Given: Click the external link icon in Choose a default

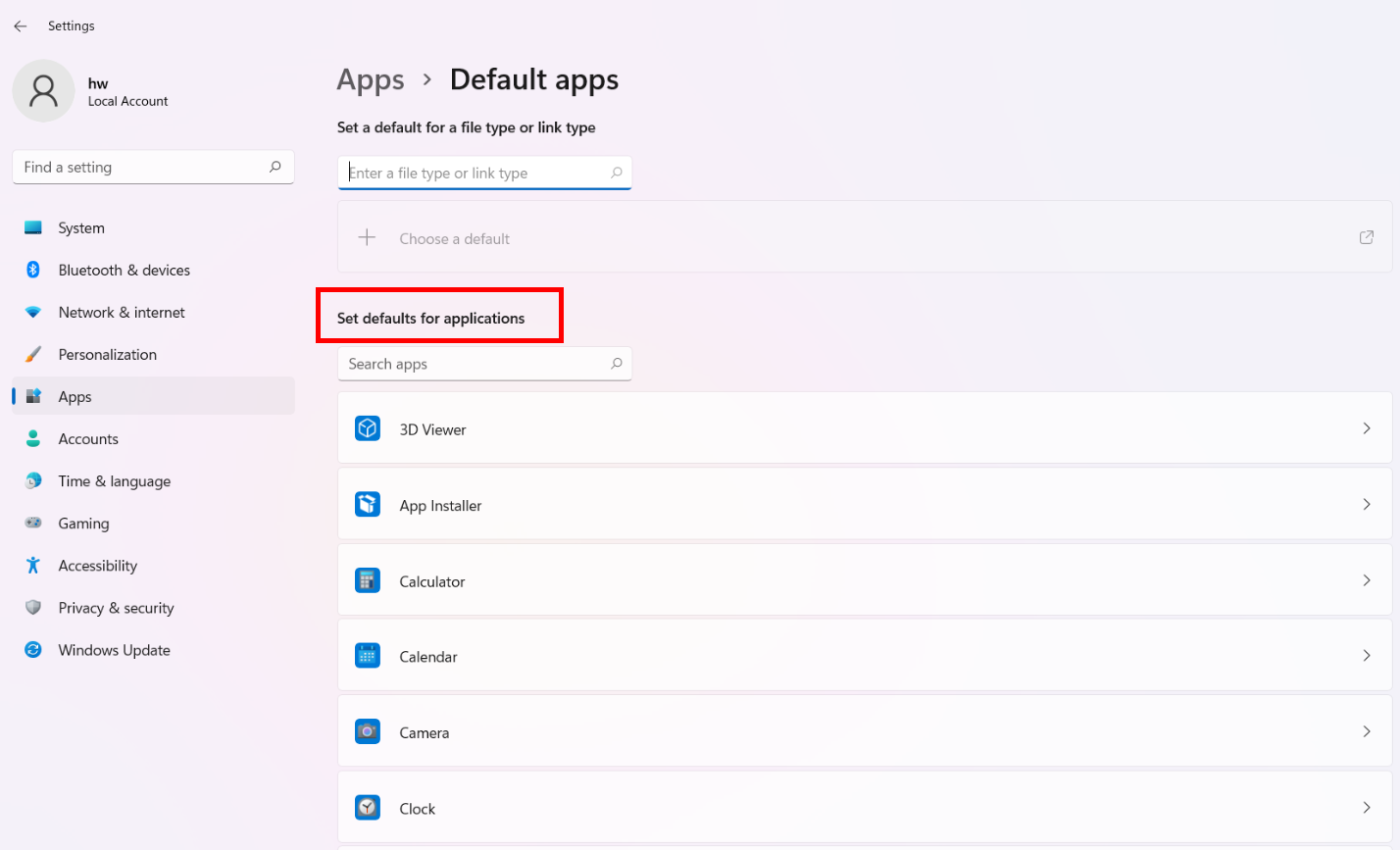Looking at the screenshot, I should click(x=1367, y=237).
